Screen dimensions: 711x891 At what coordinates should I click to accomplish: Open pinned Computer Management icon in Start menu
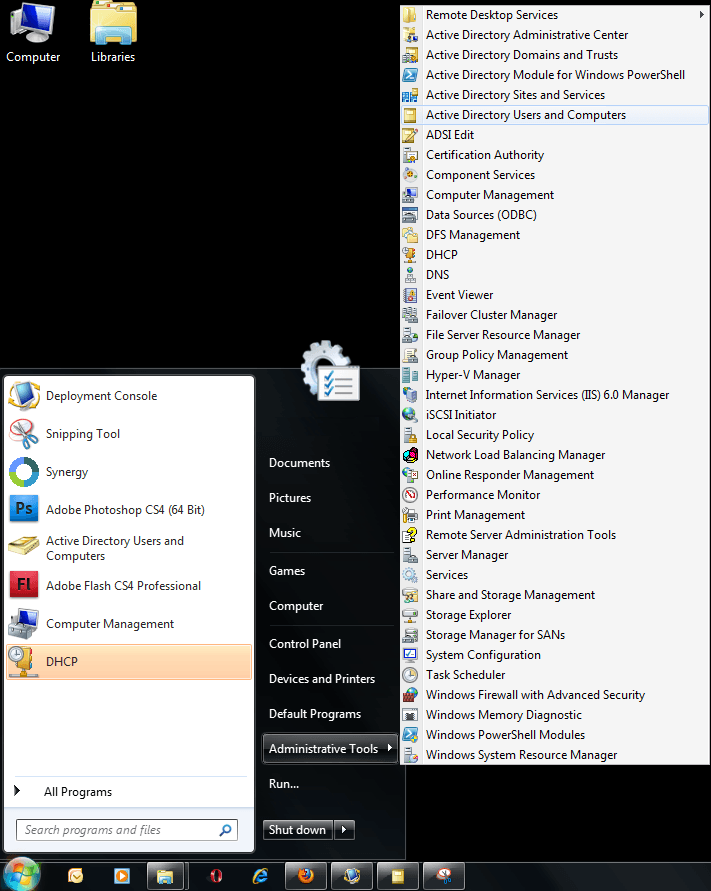pos(24,623)
